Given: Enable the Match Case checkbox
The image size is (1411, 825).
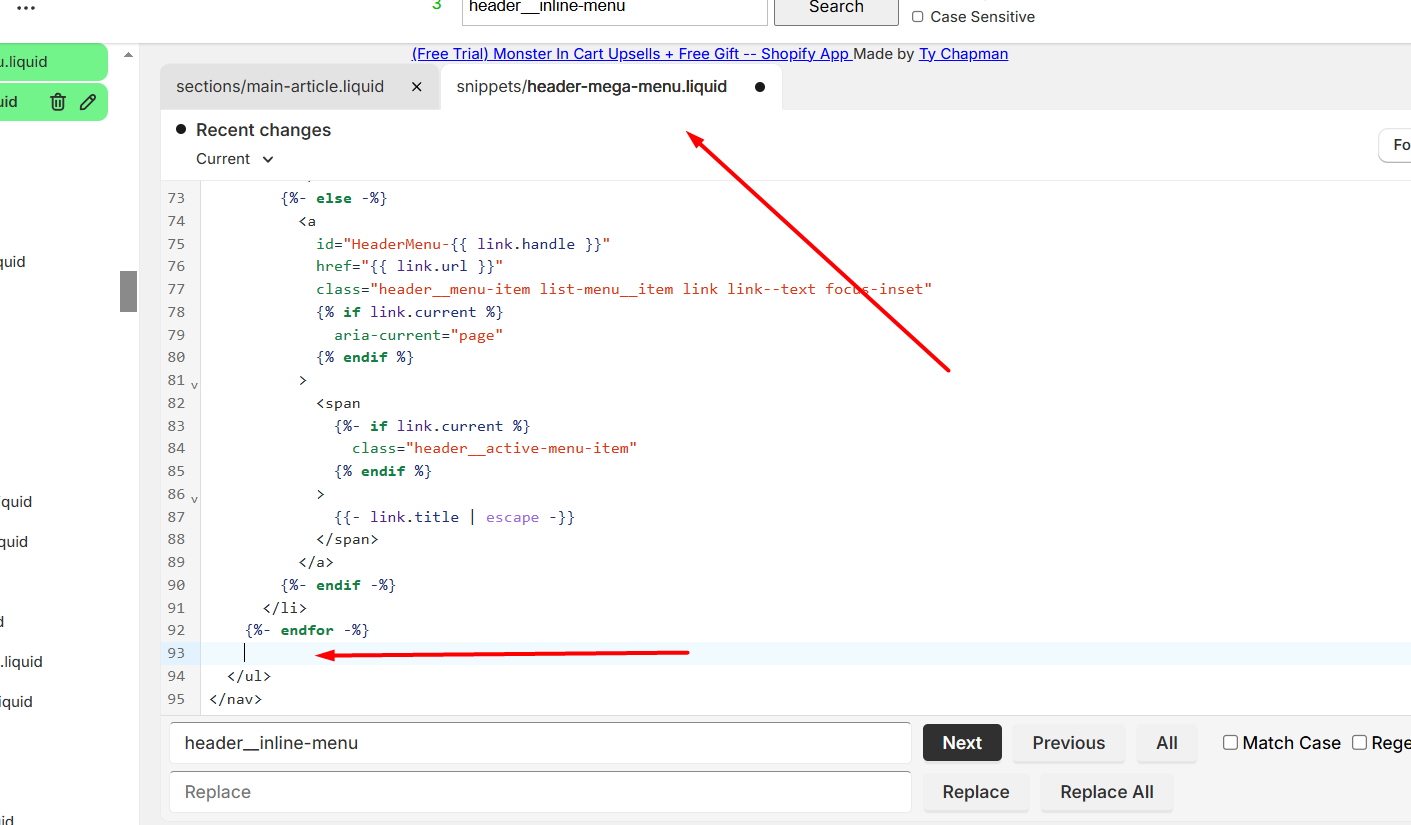Looking at the screenshot, I should 1231,742.
